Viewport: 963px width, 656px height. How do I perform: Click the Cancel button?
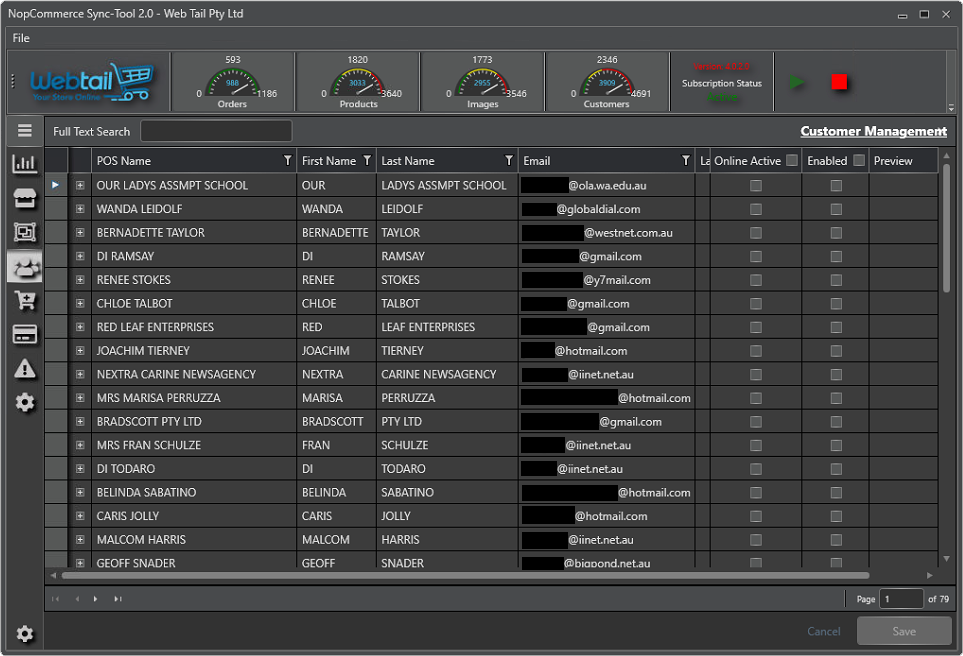point(823,631)
